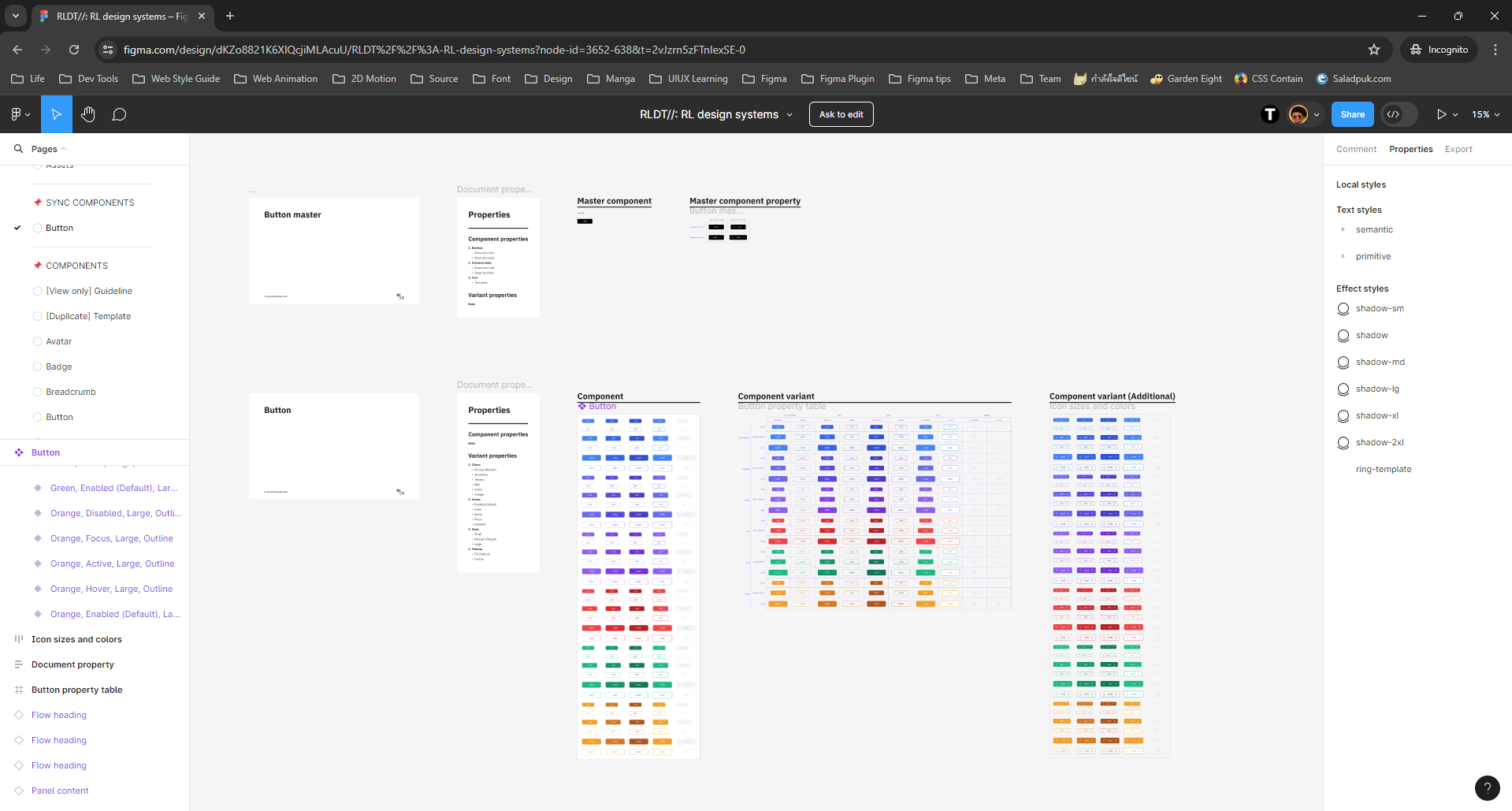Switch to the Export tab
This screenshot has height=811, width=1512.
(x=1458, y=149)
